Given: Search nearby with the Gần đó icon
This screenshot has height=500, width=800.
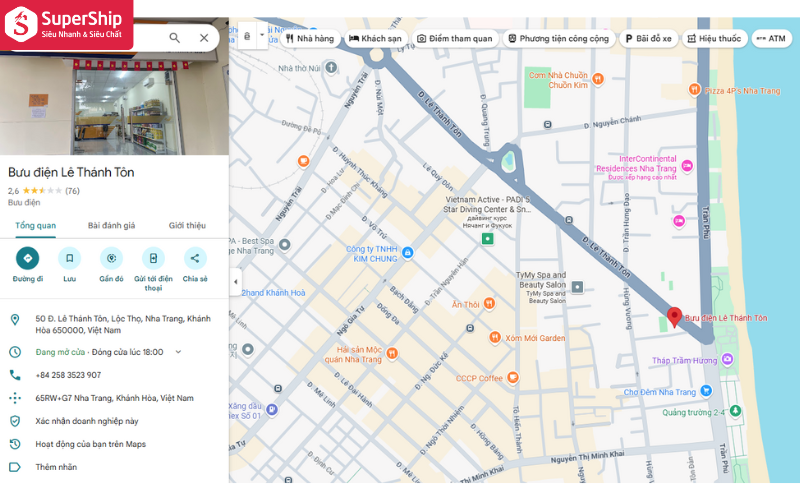Looking at the screenshot, I should pos(111,258).
